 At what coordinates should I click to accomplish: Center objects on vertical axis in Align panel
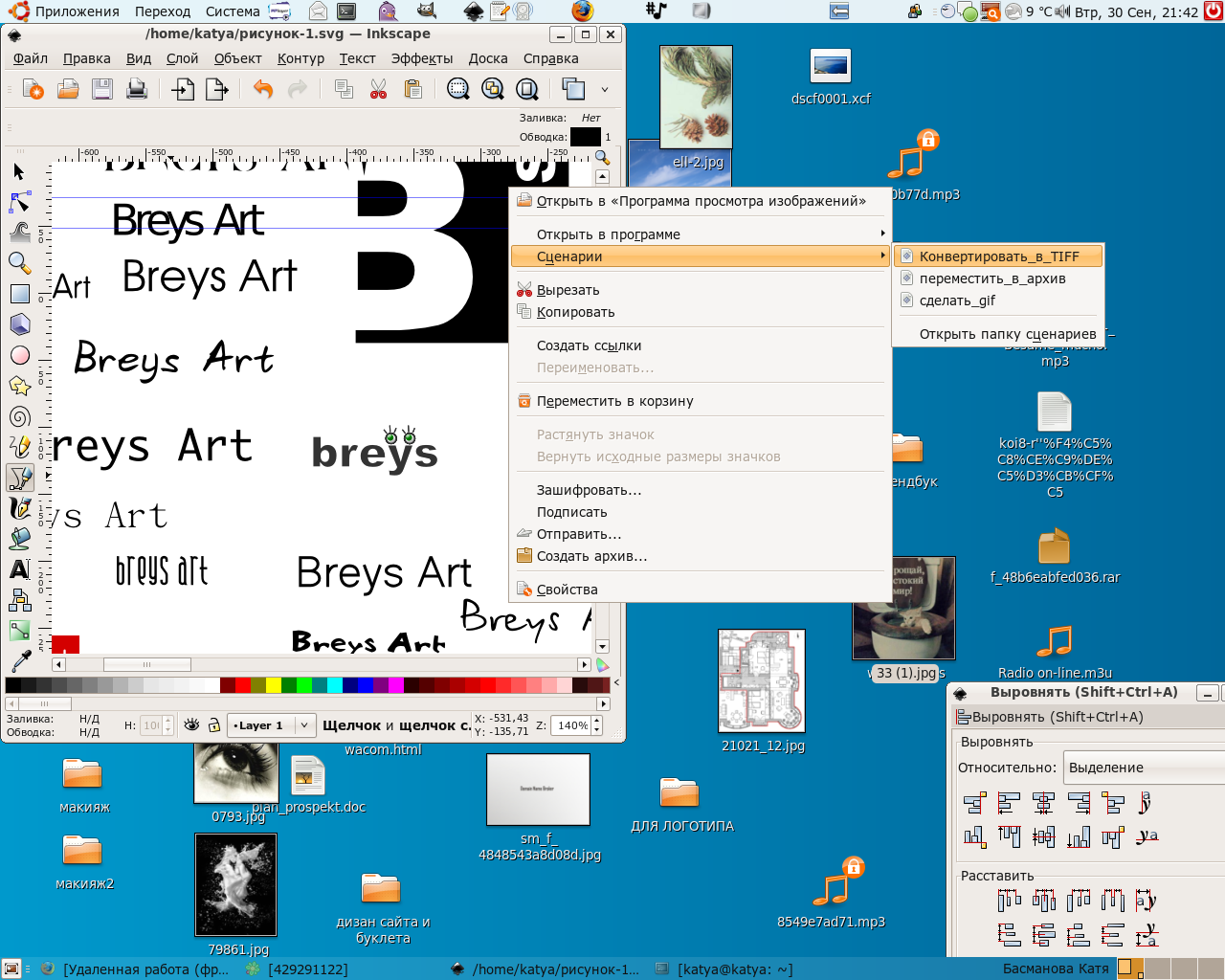coord(1043,804)
